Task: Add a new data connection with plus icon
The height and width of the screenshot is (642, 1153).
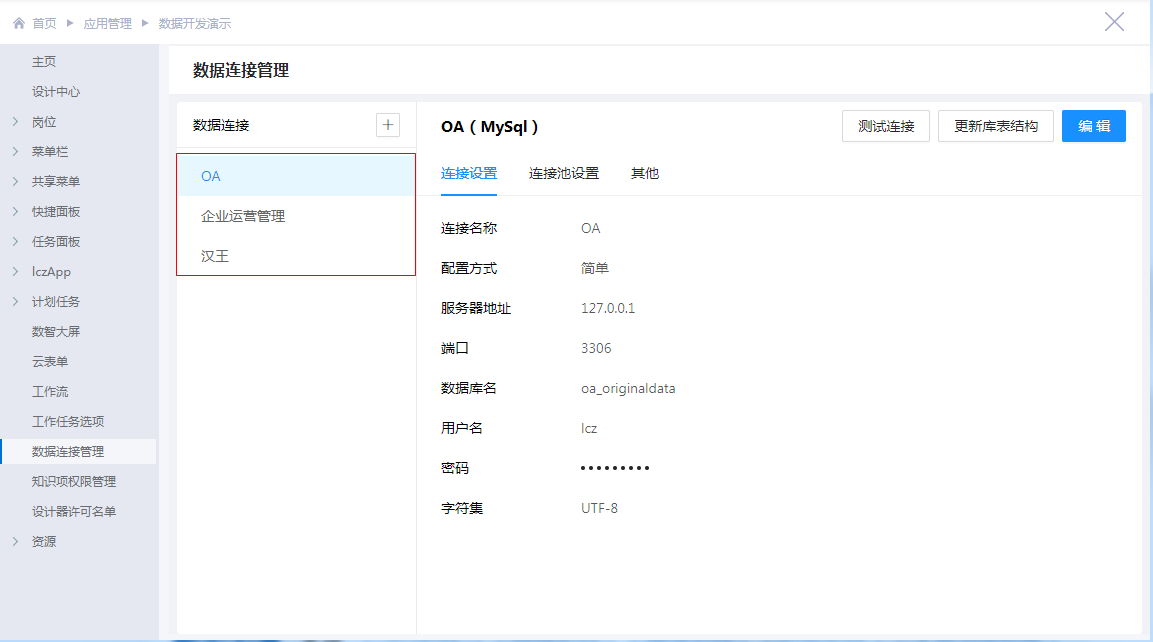Action: (x=388, y=125)
